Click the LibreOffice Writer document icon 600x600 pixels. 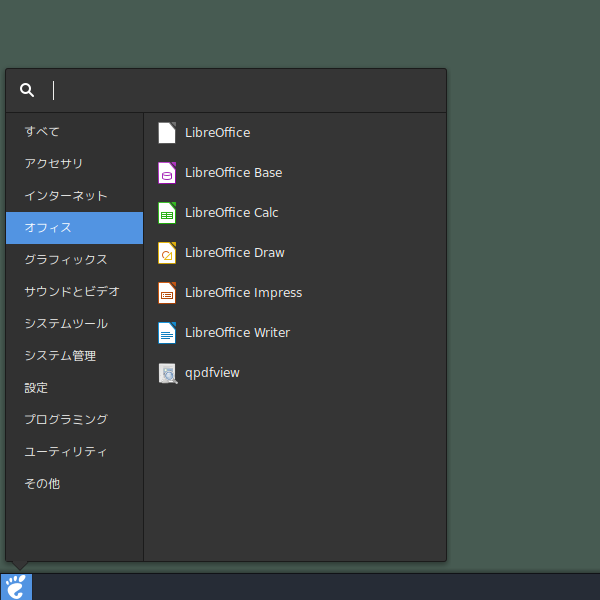coord(167,333)
